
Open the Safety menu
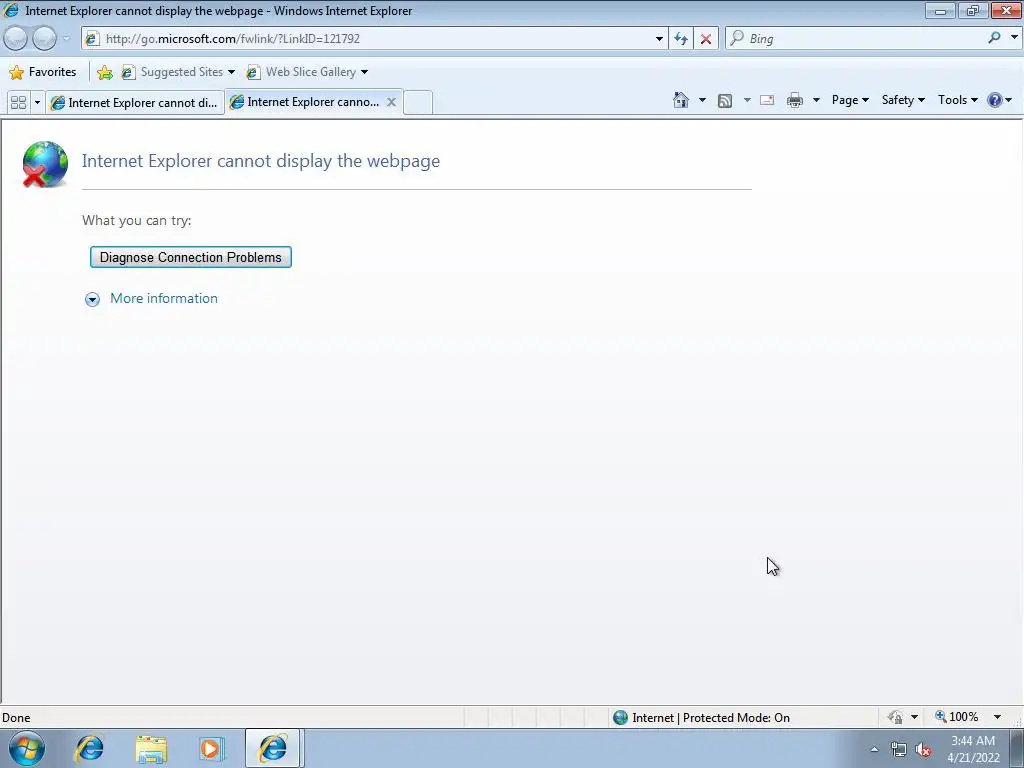(x=903, y=100)
